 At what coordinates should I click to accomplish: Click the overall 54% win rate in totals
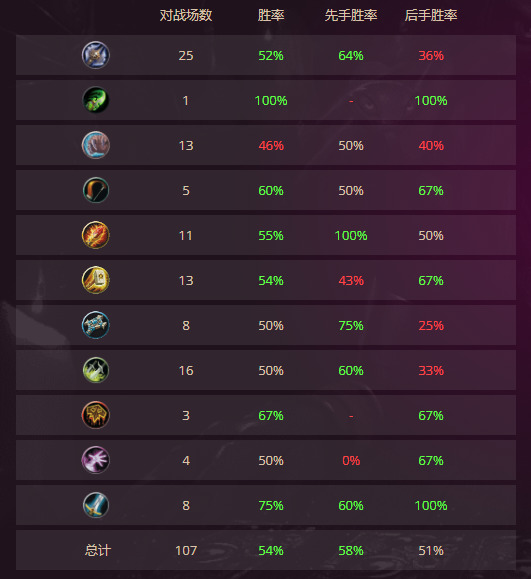(x=271, y=551)
